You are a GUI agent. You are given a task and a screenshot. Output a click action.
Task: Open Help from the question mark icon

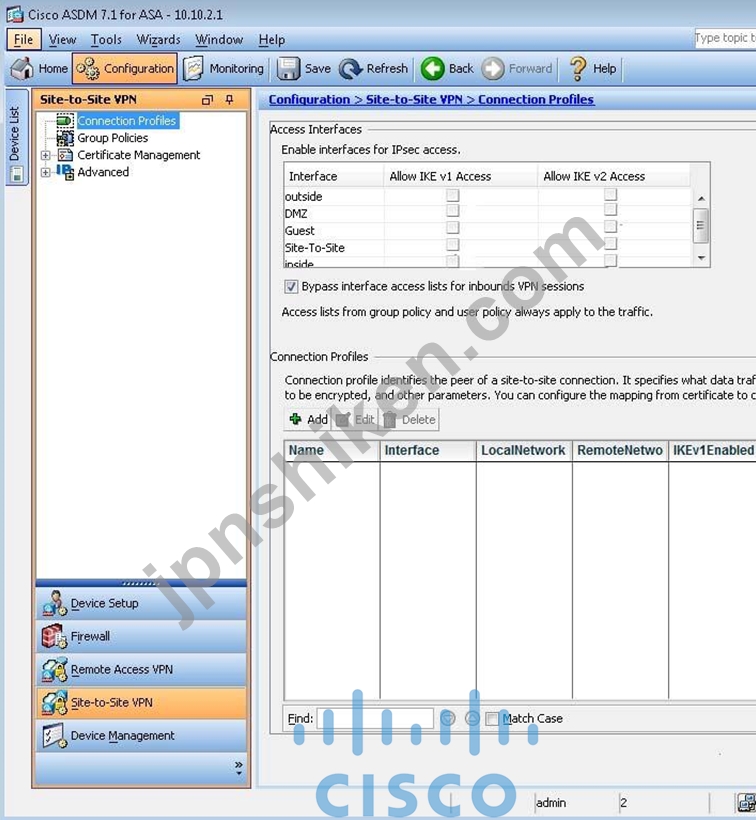[592, 69]
